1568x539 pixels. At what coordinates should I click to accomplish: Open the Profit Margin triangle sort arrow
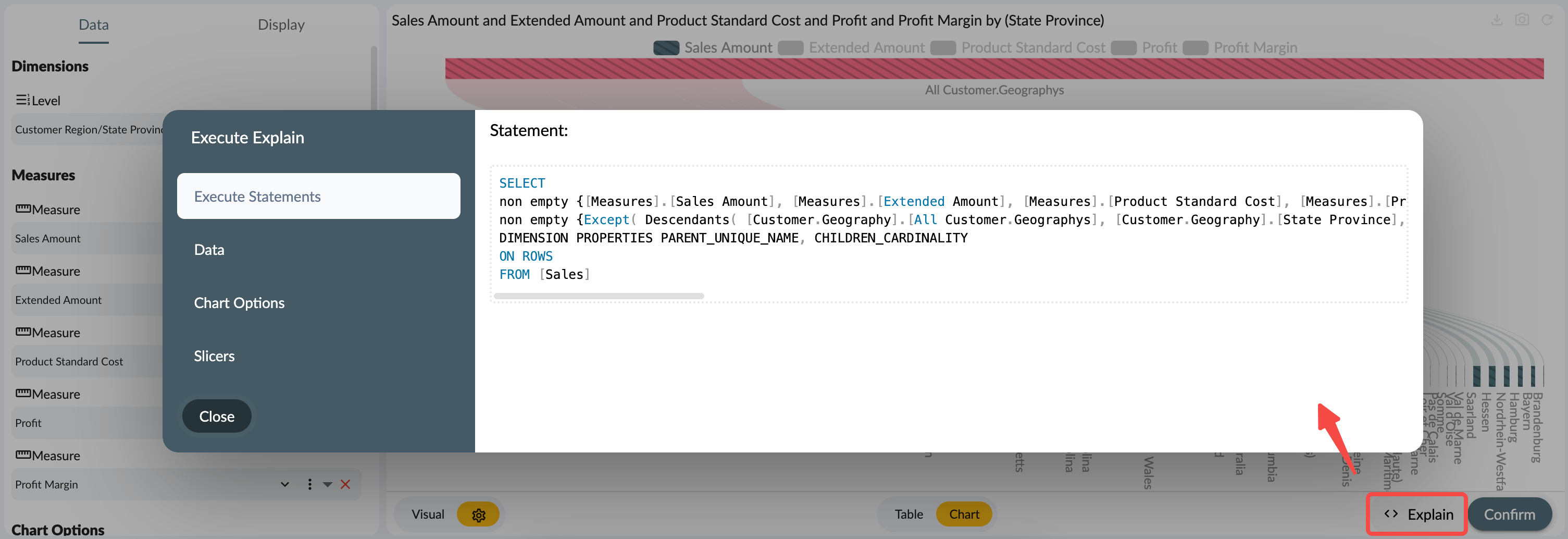[x=328, y=485]
